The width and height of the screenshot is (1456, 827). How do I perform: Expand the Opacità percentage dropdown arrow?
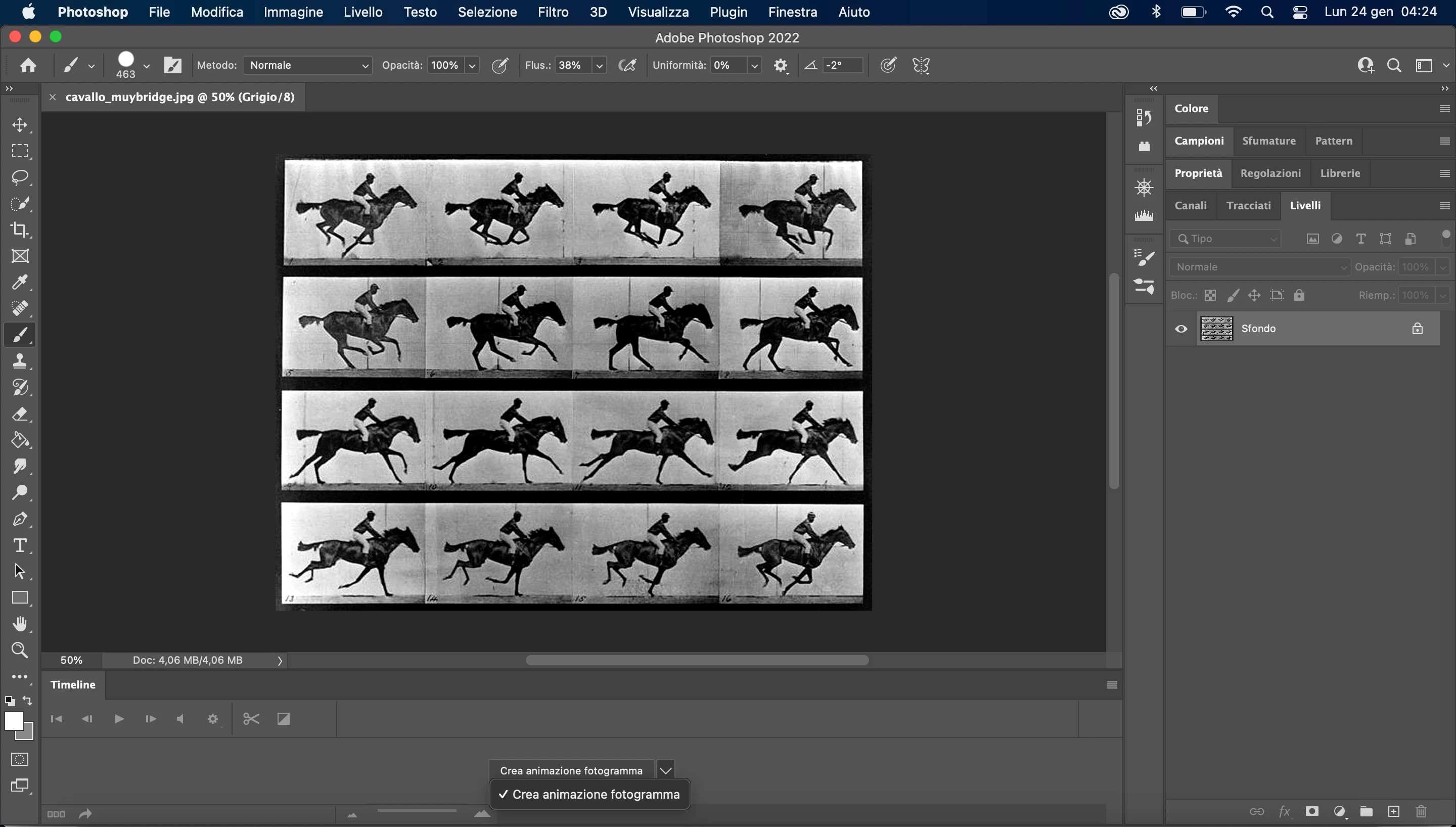[x=472, y=65]
